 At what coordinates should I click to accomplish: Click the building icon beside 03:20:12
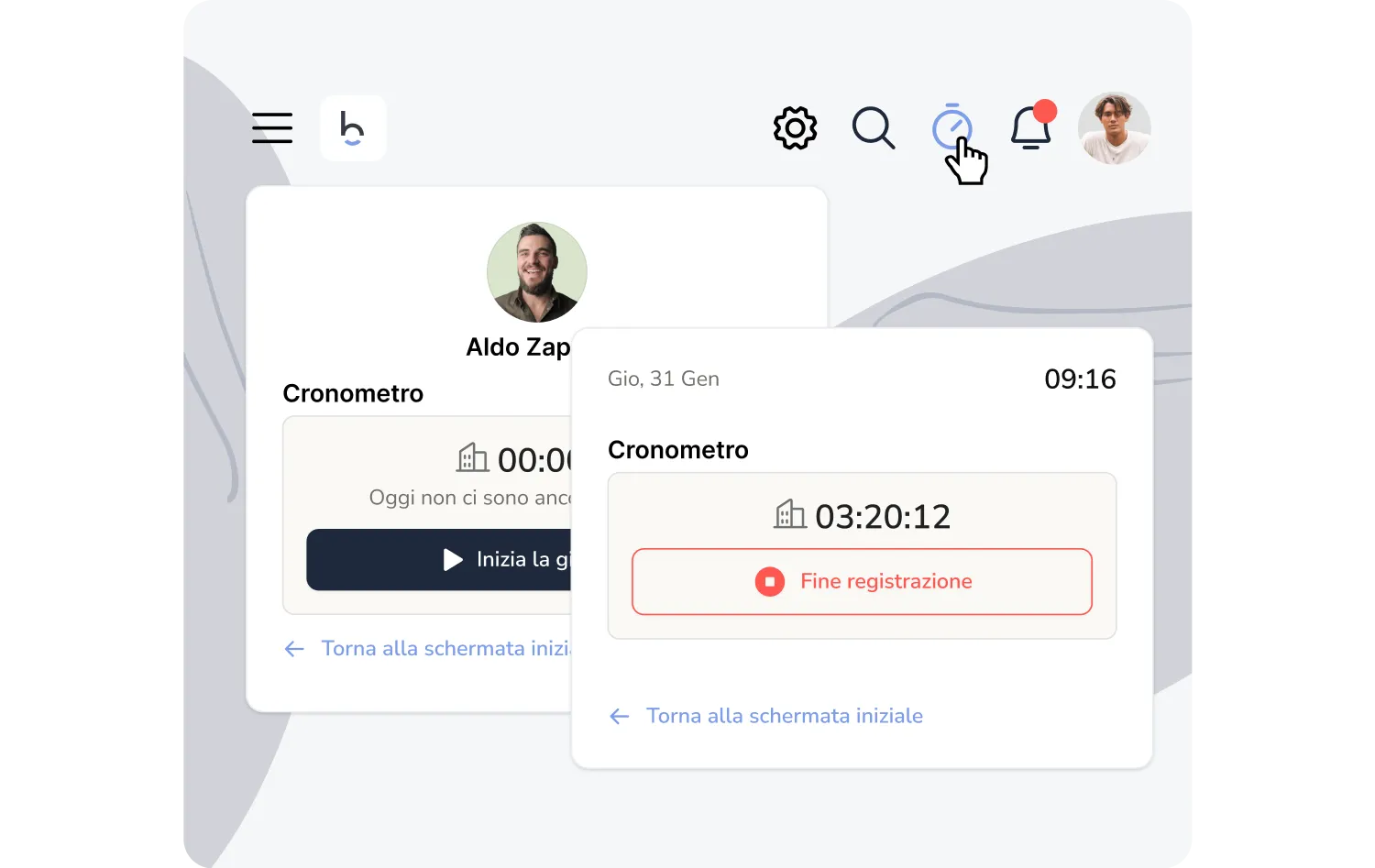(x=790, y=514)
